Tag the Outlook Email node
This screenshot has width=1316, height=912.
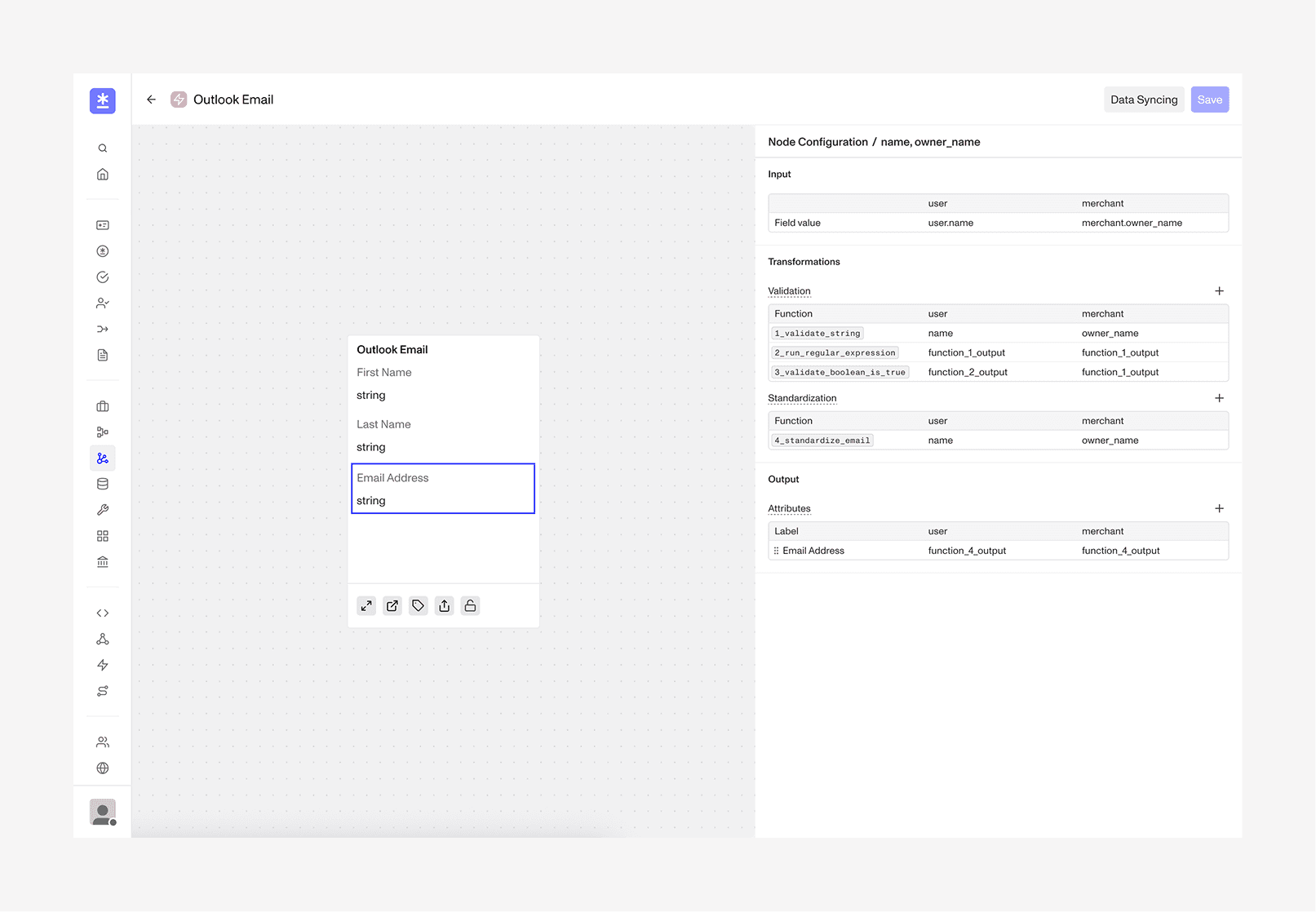[419, 606]
